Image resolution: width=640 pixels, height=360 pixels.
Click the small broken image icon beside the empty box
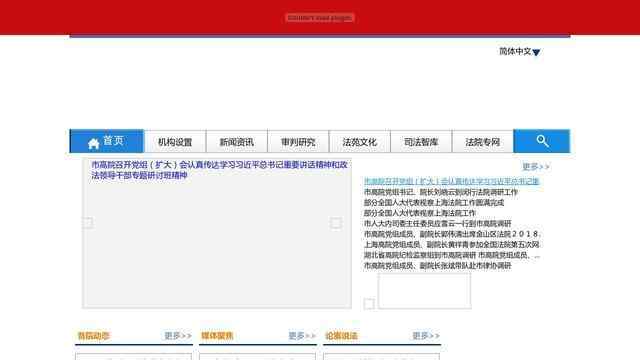click(x=369, y=304)
